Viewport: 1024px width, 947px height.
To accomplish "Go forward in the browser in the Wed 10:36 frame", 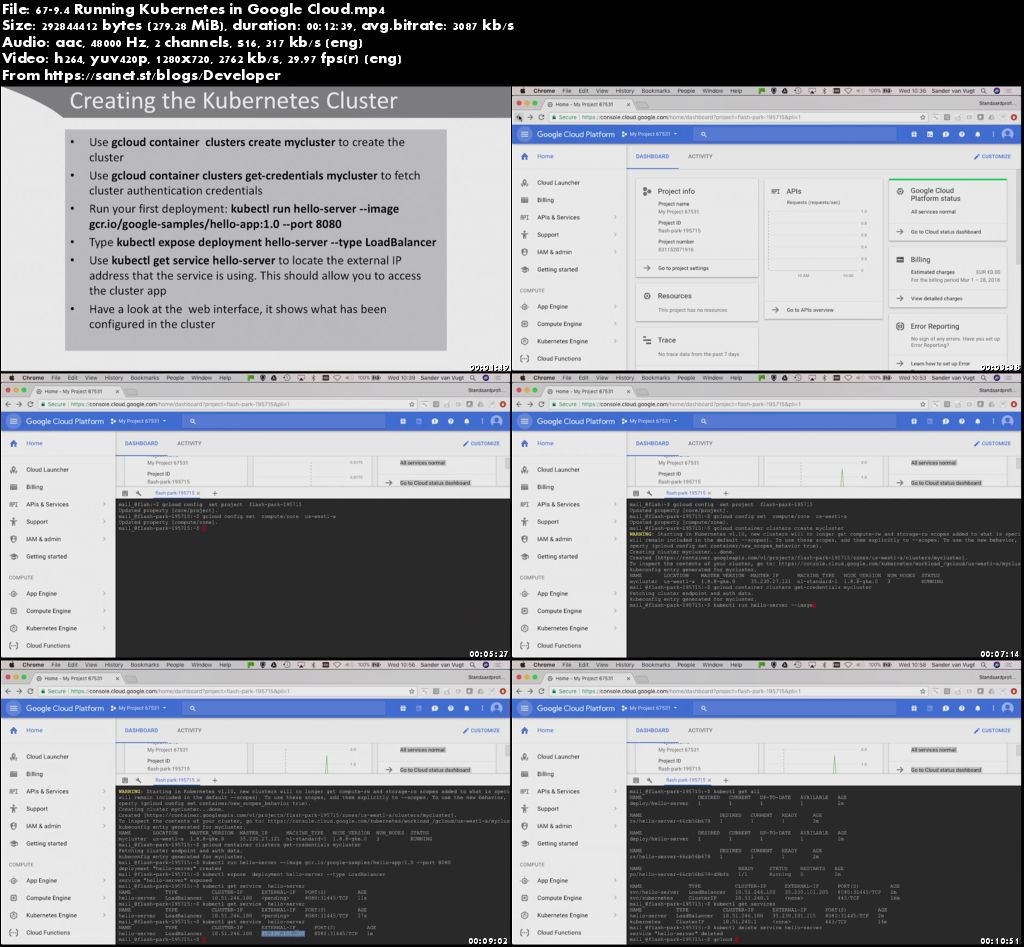I will pos(530,118).
